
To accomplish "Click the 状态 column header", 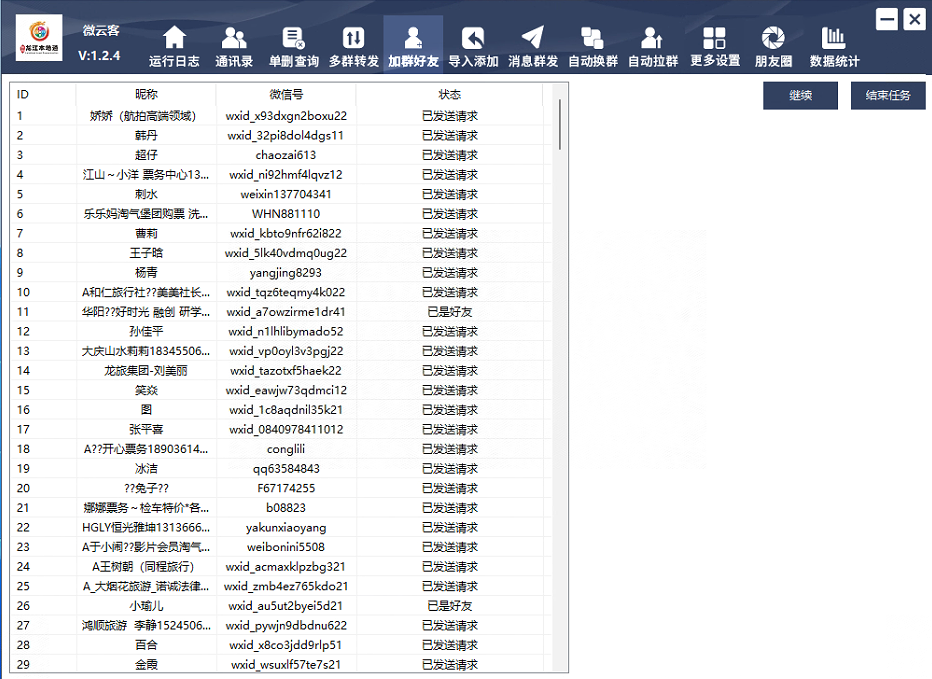I will pos(449,95).
